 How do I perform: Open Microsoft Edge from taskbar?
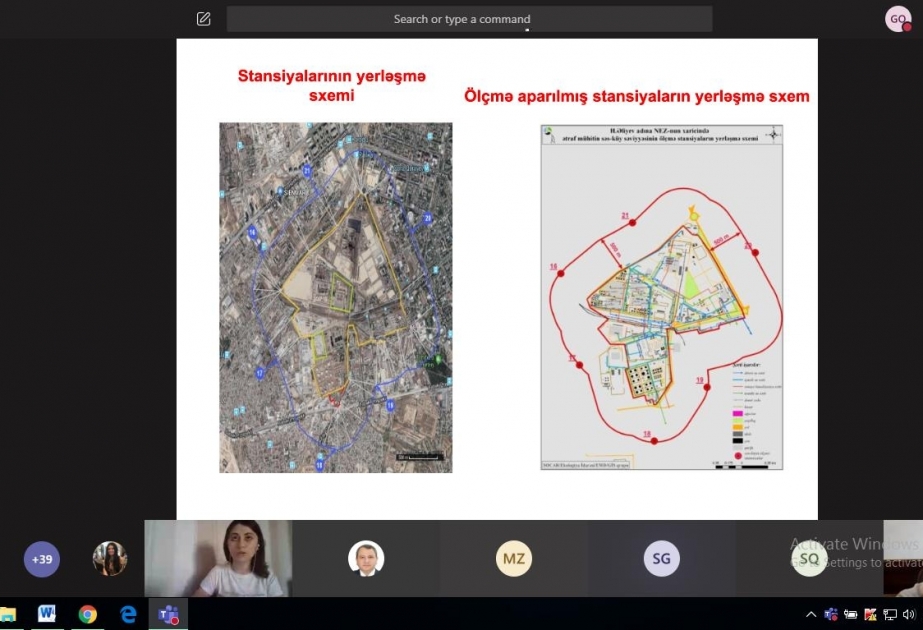[x=128, y=614]
